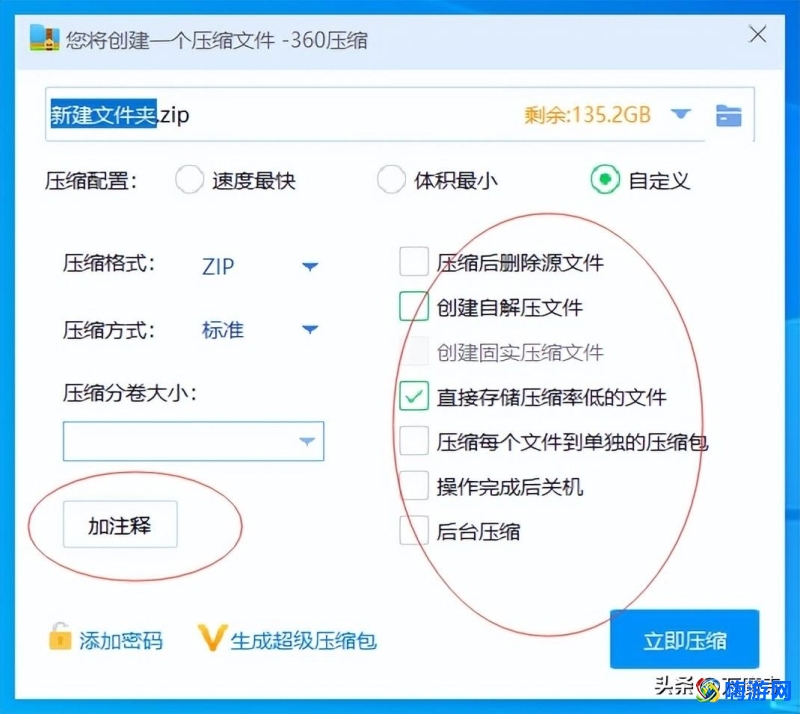Enable 压缩每个文件到单独的压缩包 checkbox
The width and height of the screenshot is (800, 714).
pos(414,441)
